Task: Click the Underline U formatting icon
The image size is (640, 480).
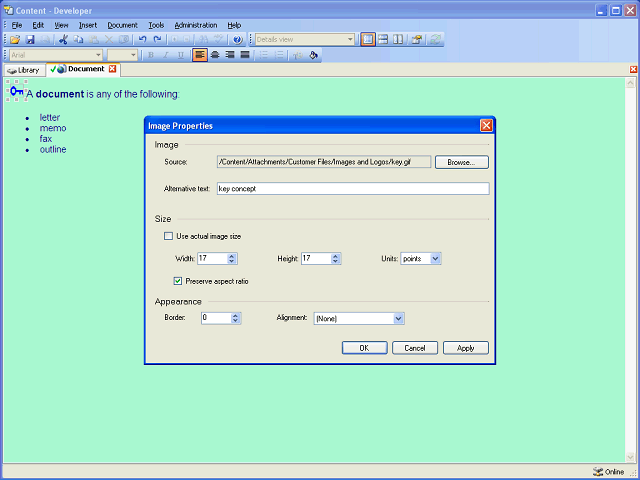Action: tap(181, 55)
